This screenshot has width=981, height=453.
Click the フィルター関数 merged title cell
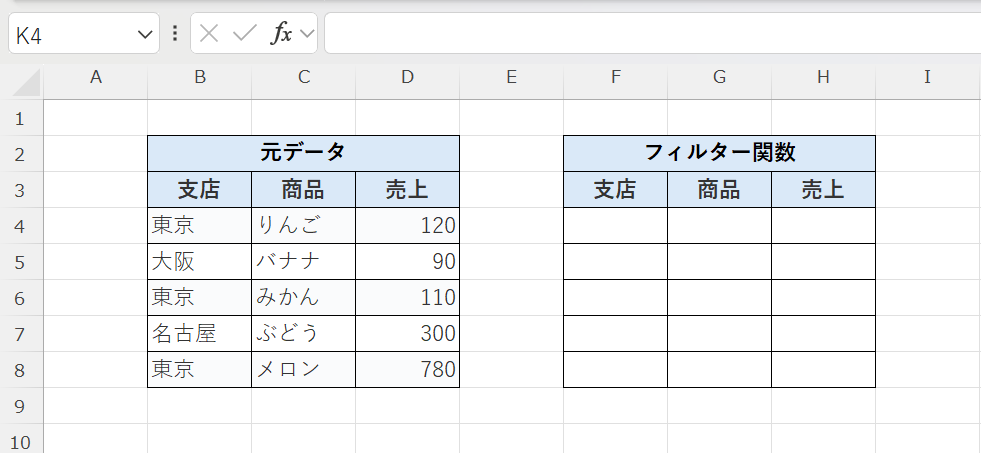coord(719,153)
